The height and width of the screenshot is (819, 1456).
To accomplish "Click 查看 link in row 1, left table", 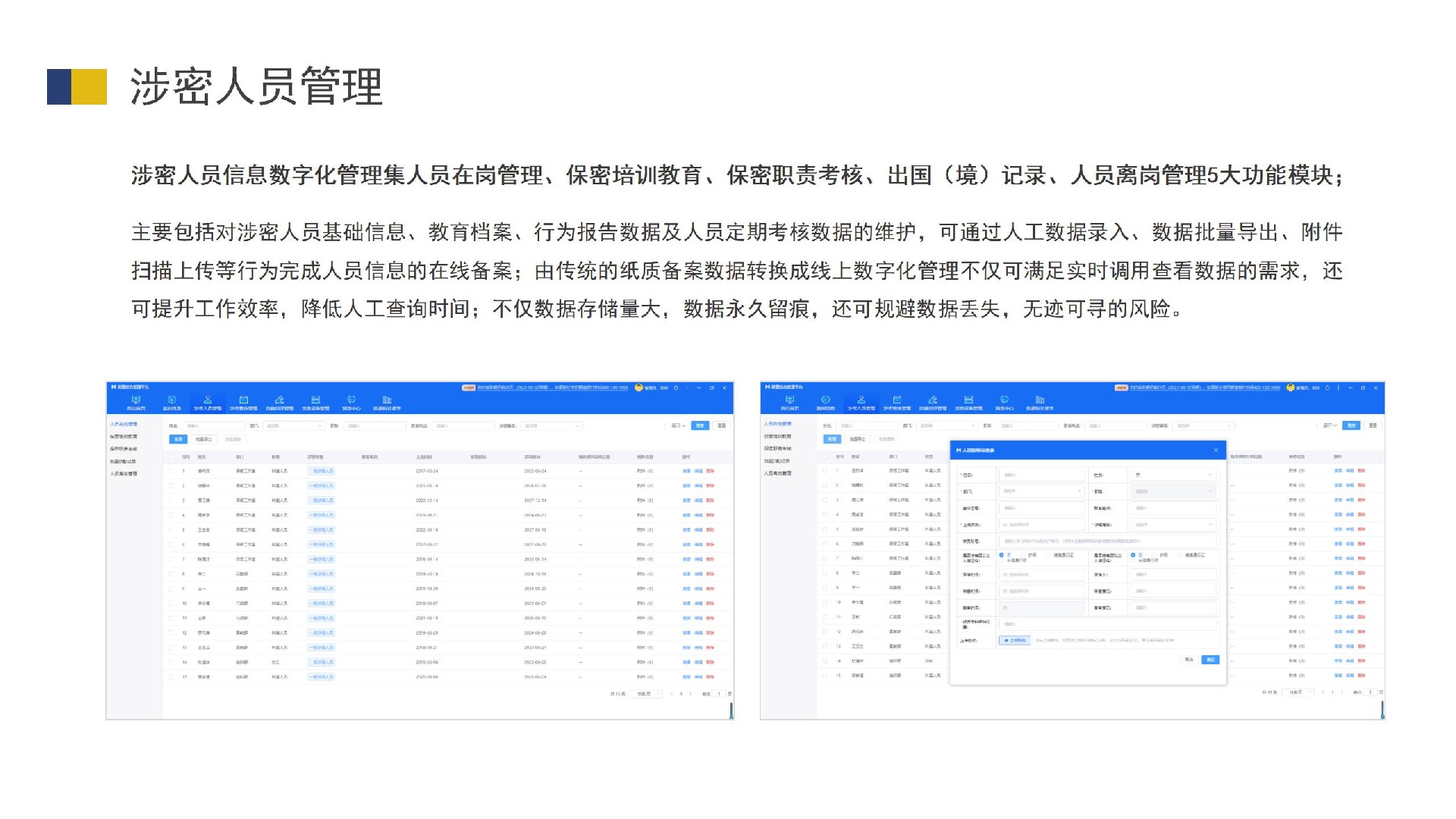I will pyautogui.click(x=686, y=471).
